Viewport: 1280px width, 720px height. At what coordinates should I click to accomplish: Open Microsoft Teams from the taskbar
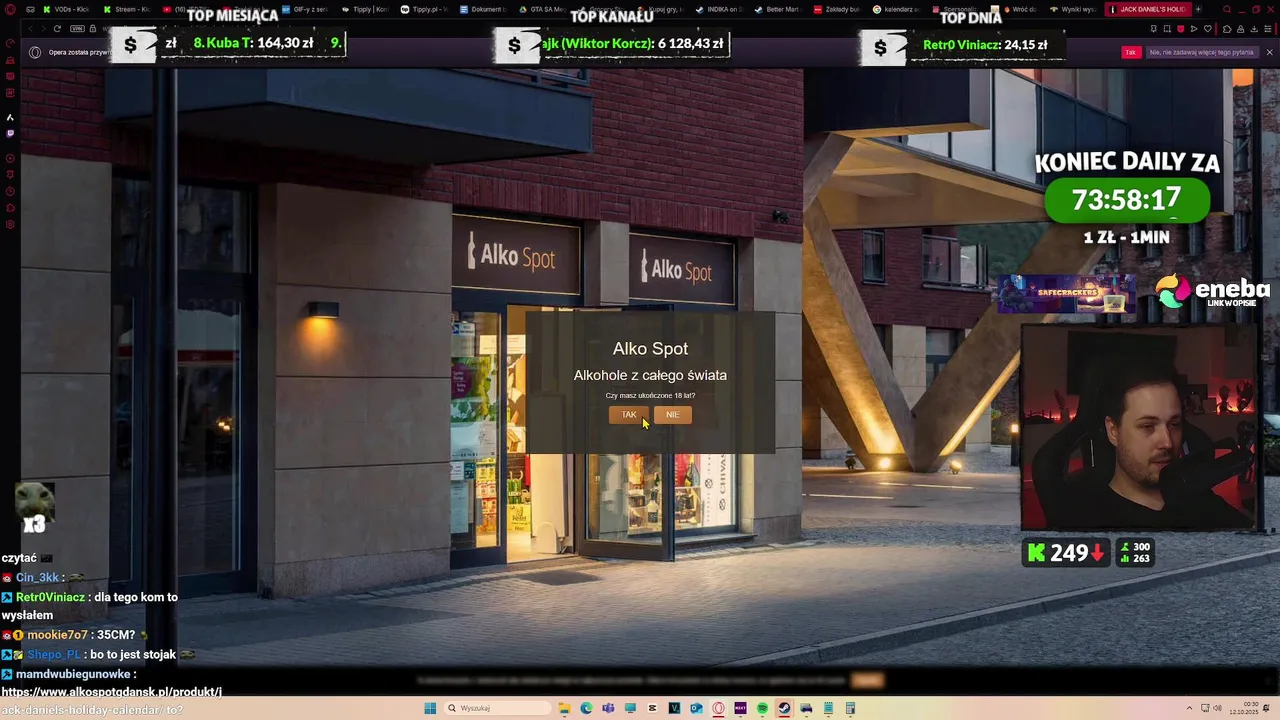pos(609,708)
